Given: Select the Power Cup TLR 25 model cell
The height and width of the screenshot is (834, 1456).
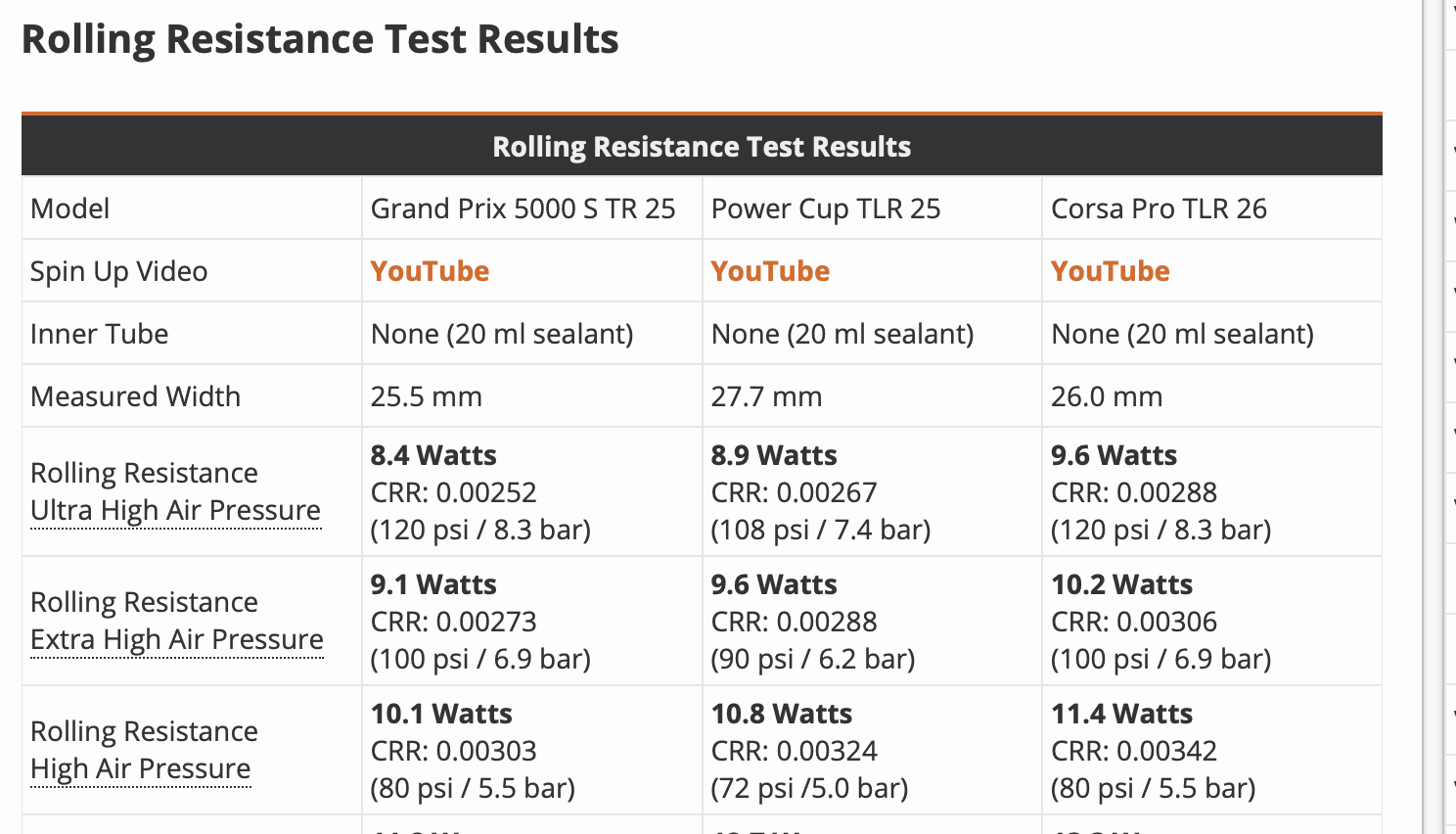Looking at the screenshot, I should coord(826,208).
